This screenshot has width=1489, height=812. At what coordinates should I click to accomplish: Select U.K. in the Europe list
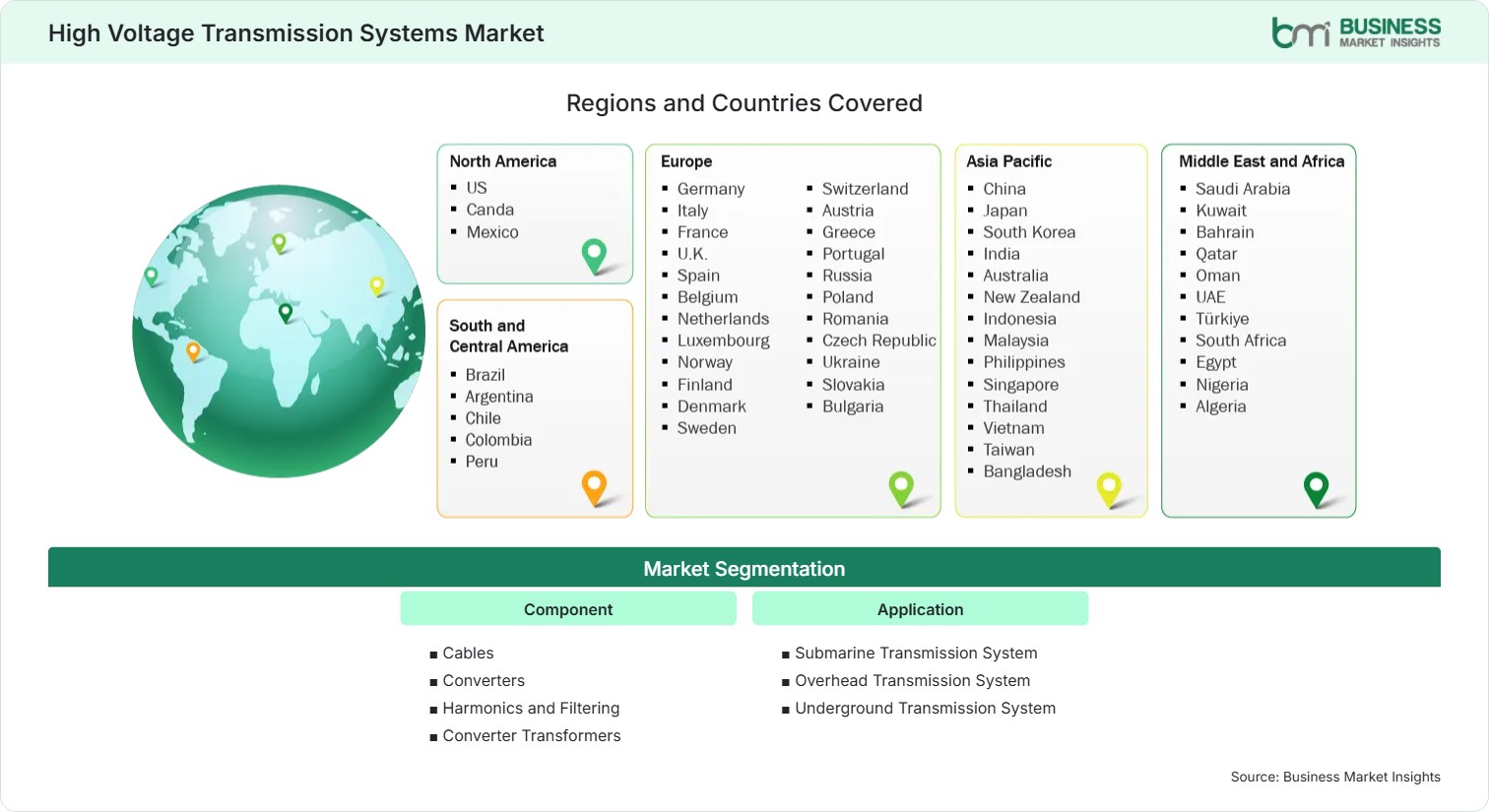point(692,254)
